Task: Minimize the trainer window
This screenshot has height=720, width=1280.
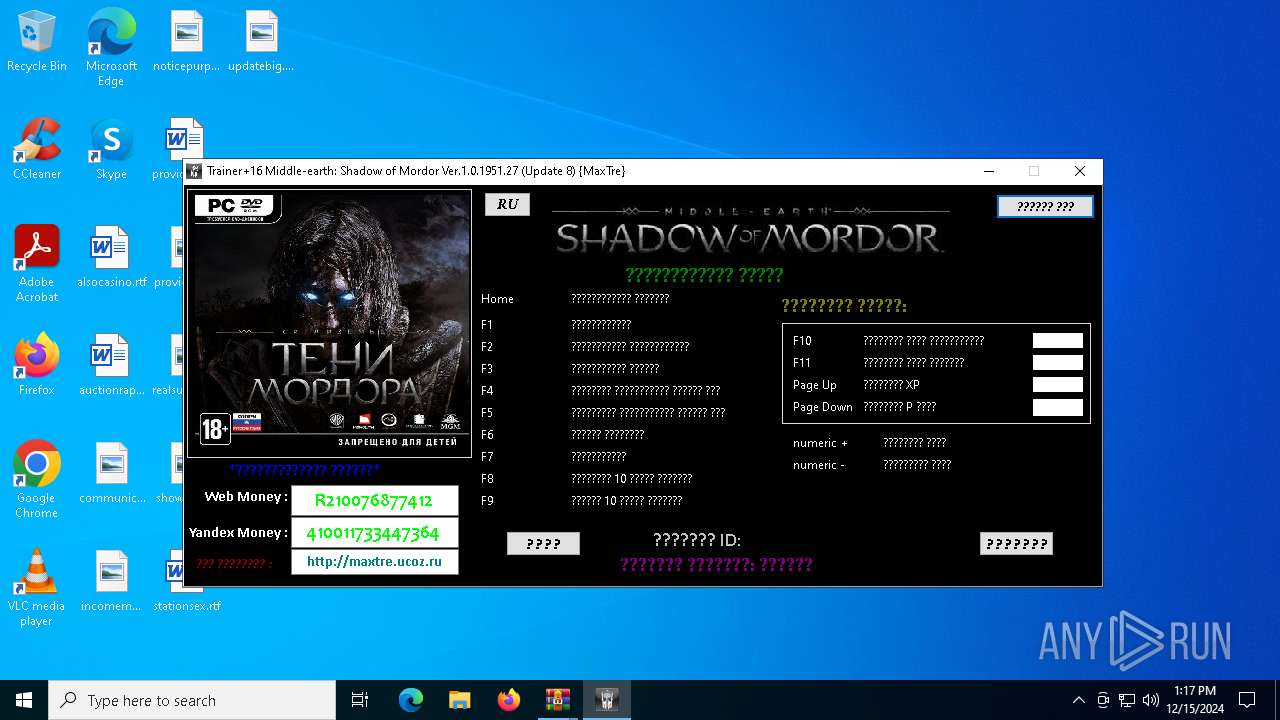Action: (989, 171)
